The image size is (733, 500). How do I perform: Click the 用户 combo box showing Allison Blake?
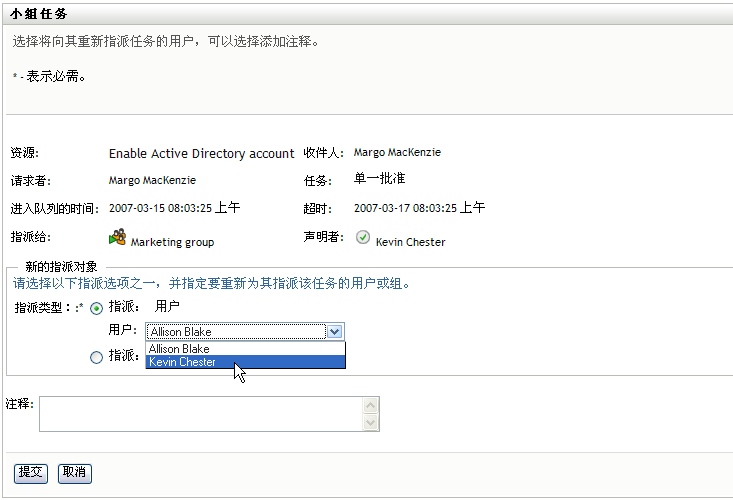[x=236, y=331]
